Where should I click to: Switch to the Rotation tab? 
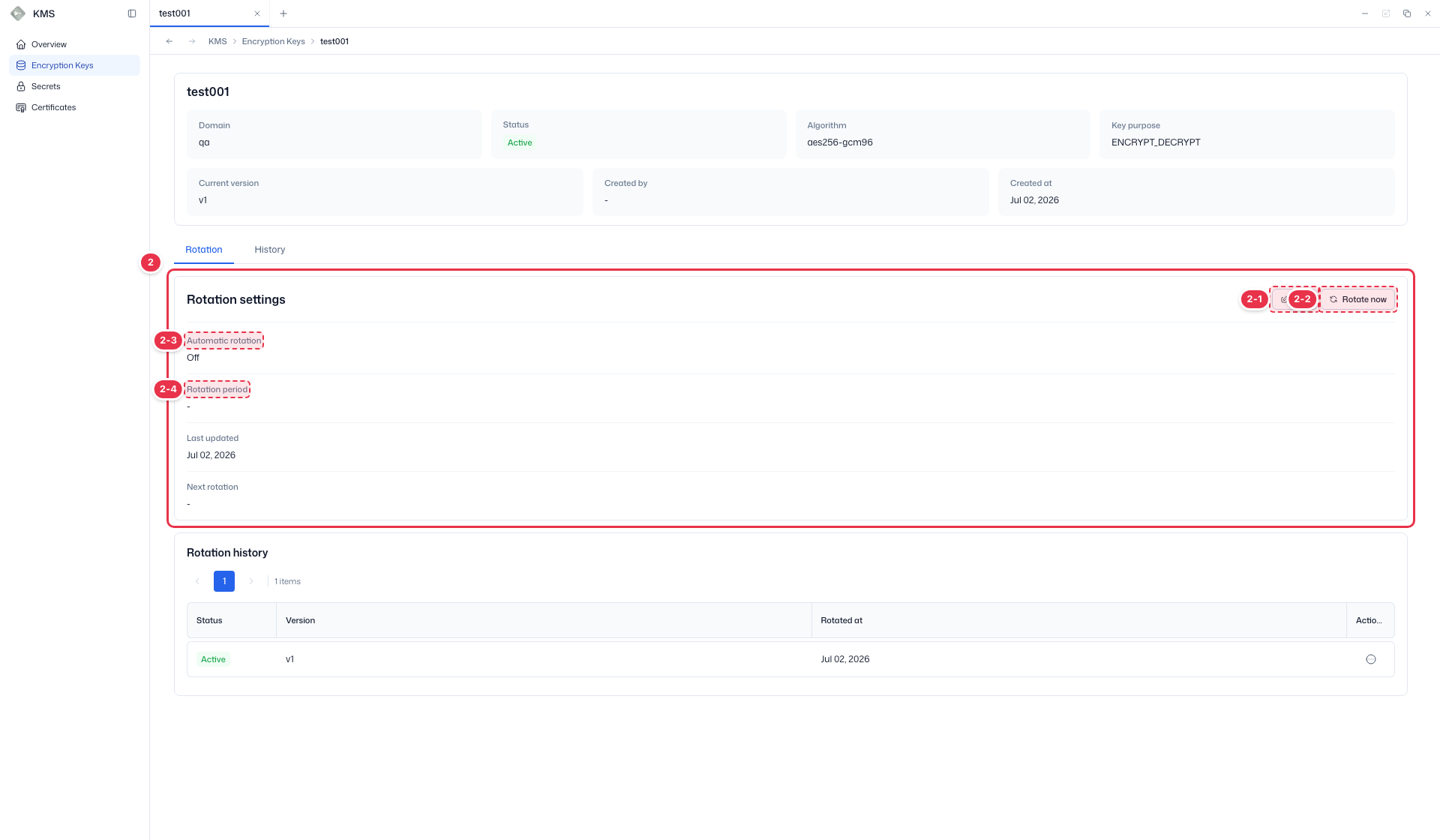(204, 250)
